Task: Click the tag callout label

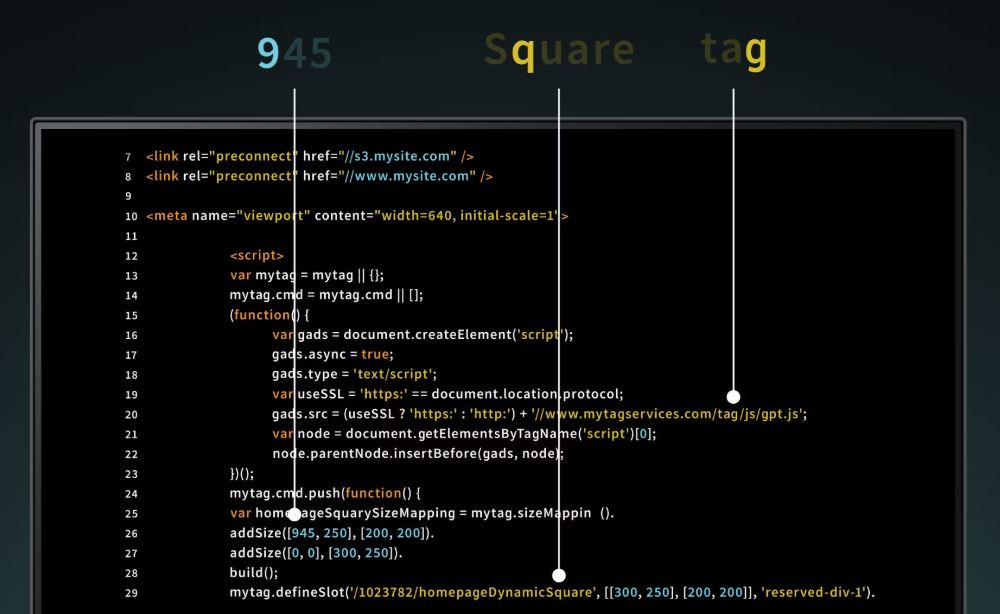Action: (733, 50)
